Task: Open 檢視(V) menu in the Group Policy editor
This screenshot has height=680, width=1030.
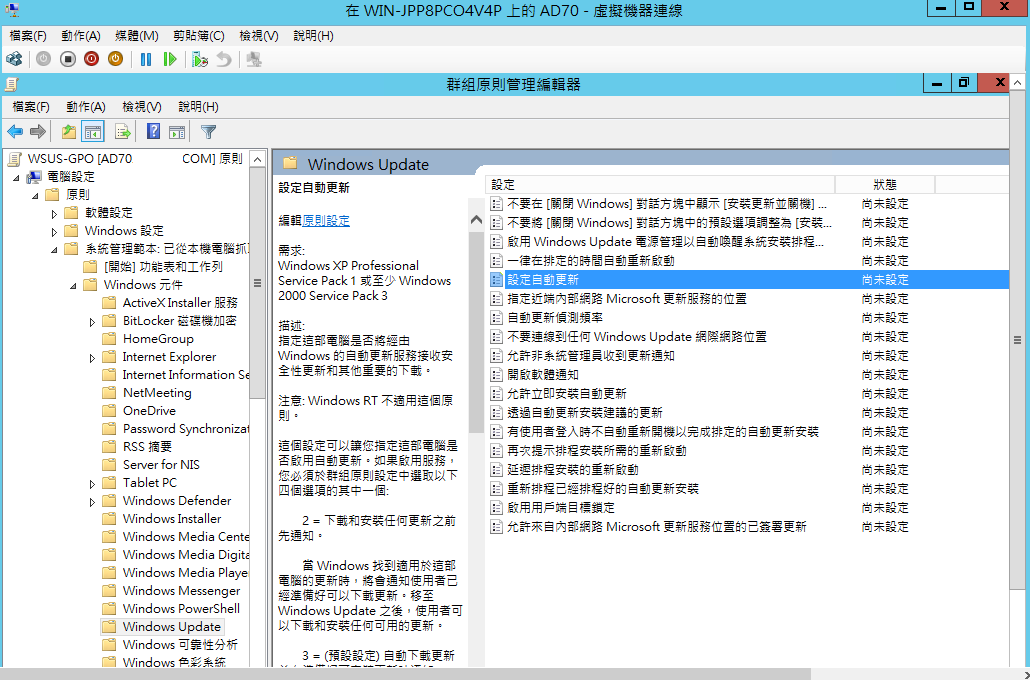Action: pyautogui.click(x=142, y=106)
